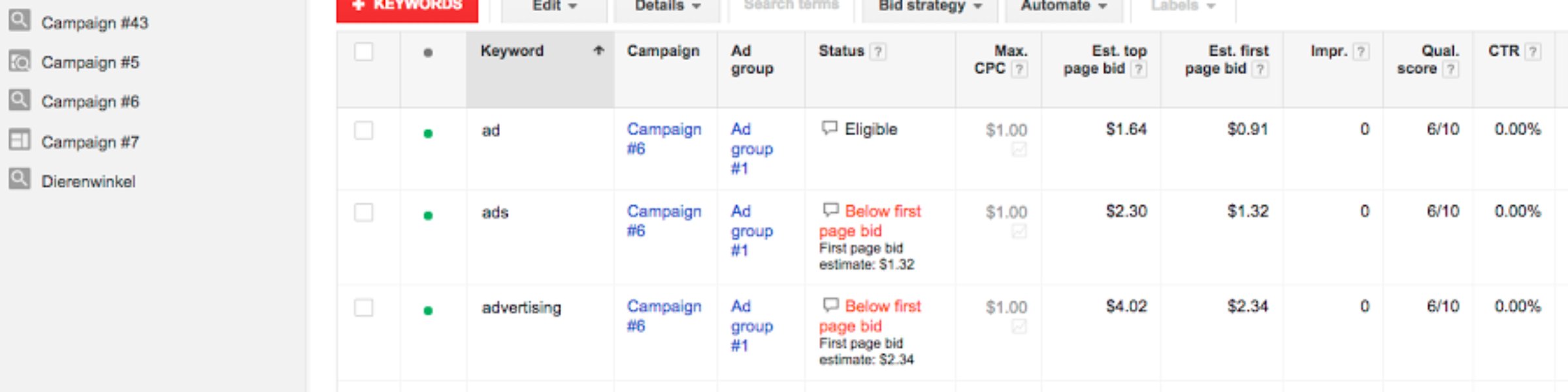Open the Edit dropdown
Screen dimensions: 1568x392
(554, 7)
